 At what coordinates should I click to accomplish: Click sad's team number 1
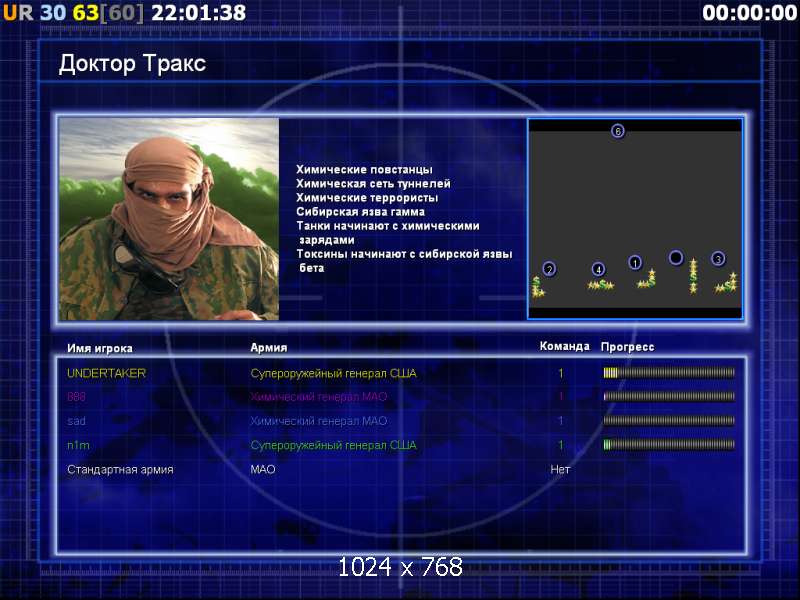tap(561, 421)
